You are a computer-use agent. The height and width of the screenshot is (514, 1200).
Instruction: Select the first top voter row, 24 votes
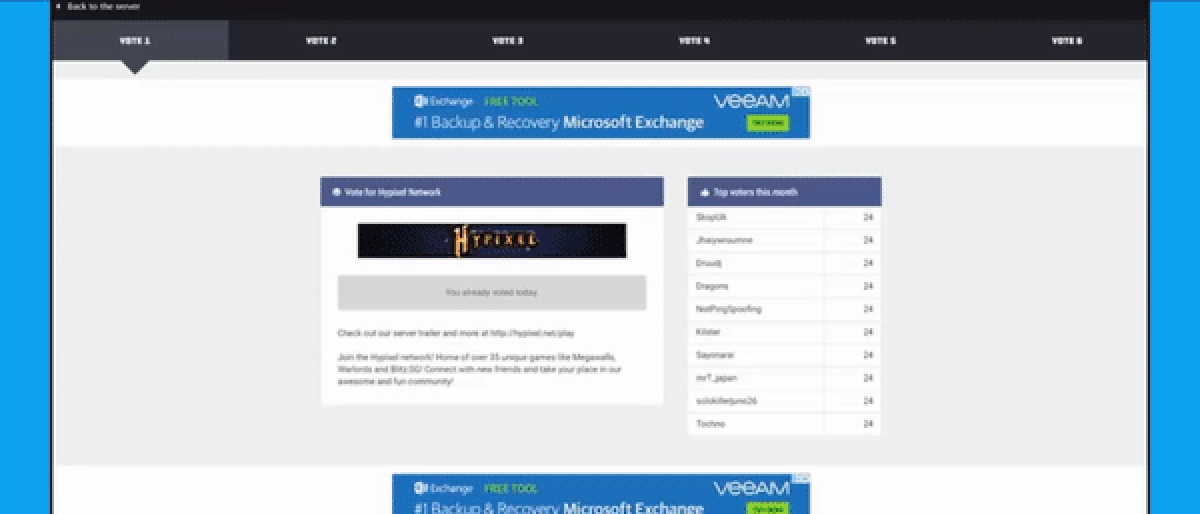784,217
